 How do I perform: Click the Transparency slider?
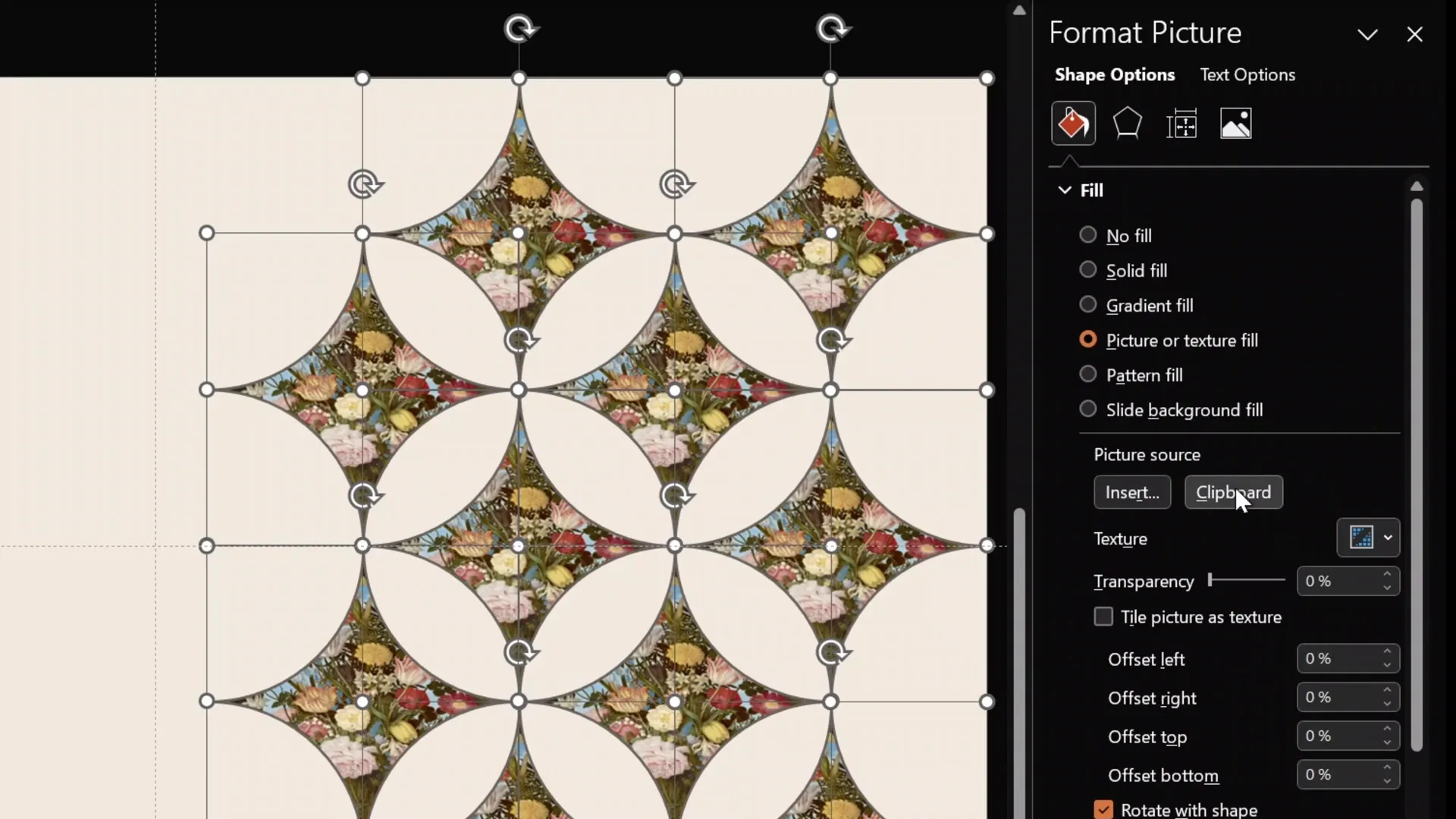(1247, 580)
